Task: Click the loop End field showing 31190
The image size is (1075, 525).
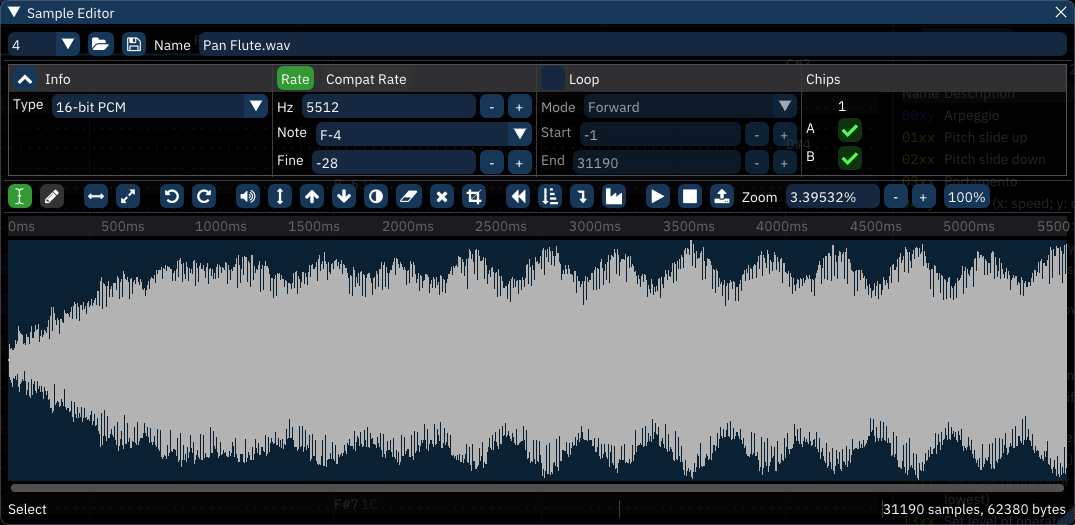Action: (657, 162)
